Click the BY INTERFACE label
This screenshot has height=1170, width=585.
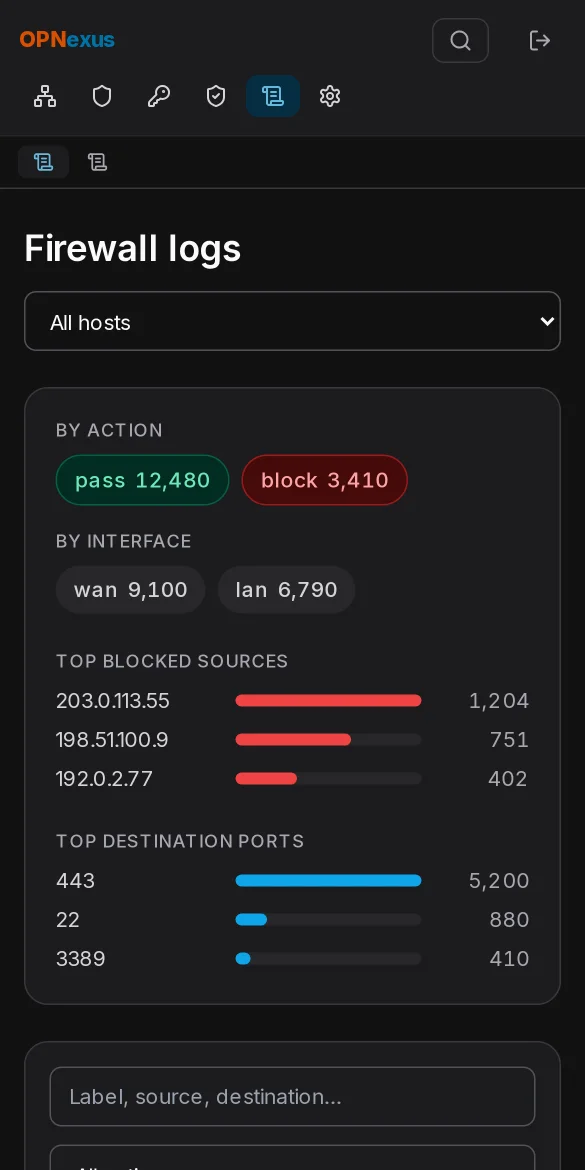coord(124,541)
